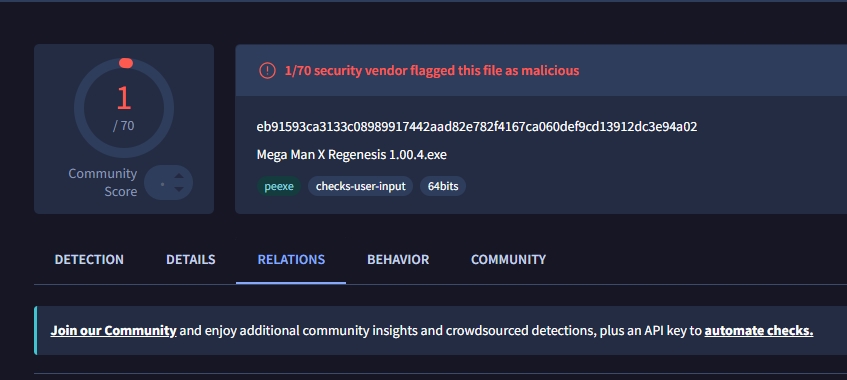Open the COMMUNITY tab
The image size is (847, 380).
(508, 259)
